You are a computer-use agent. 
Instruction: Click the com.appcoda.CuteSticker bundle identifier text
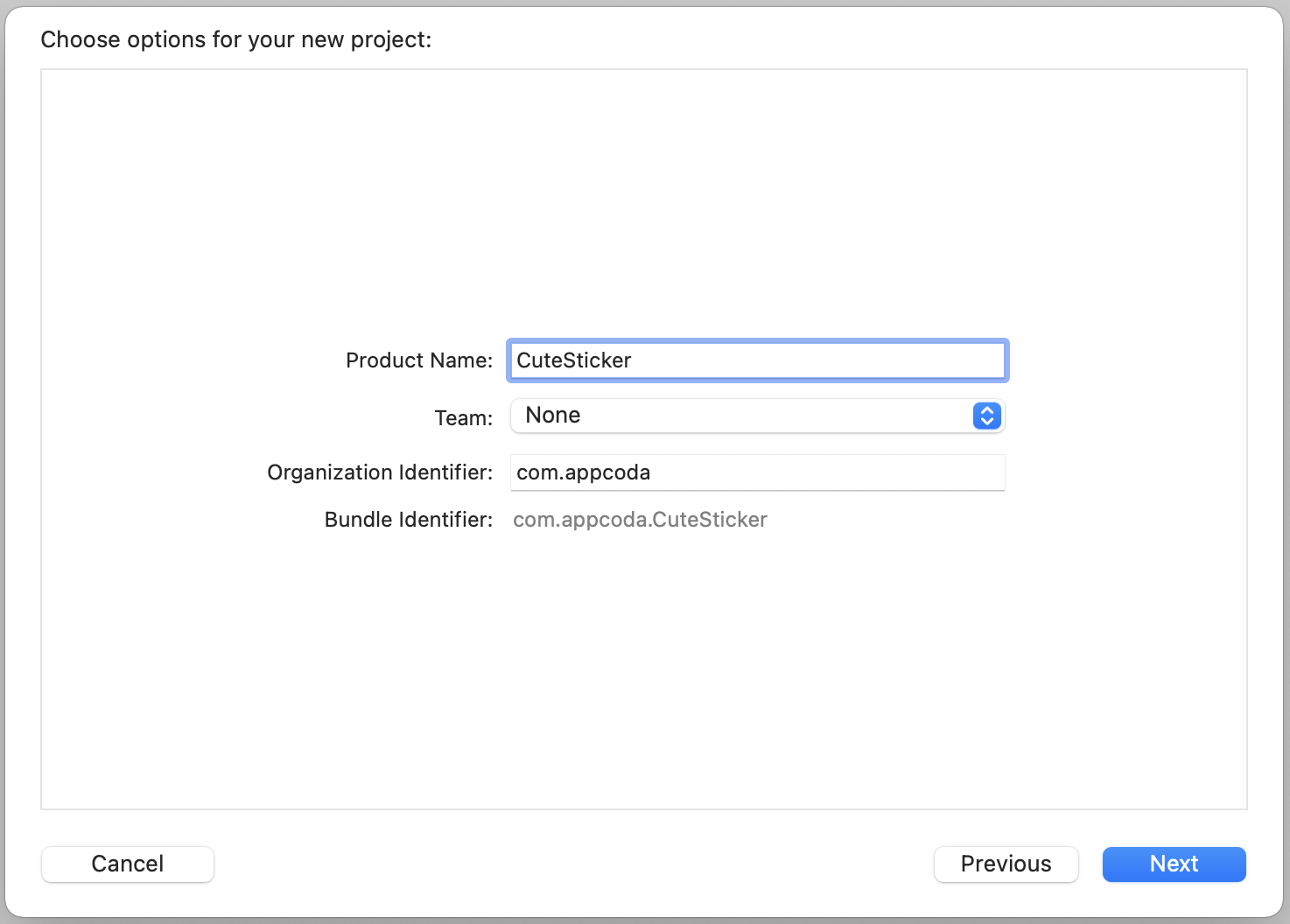coord(640,520)
